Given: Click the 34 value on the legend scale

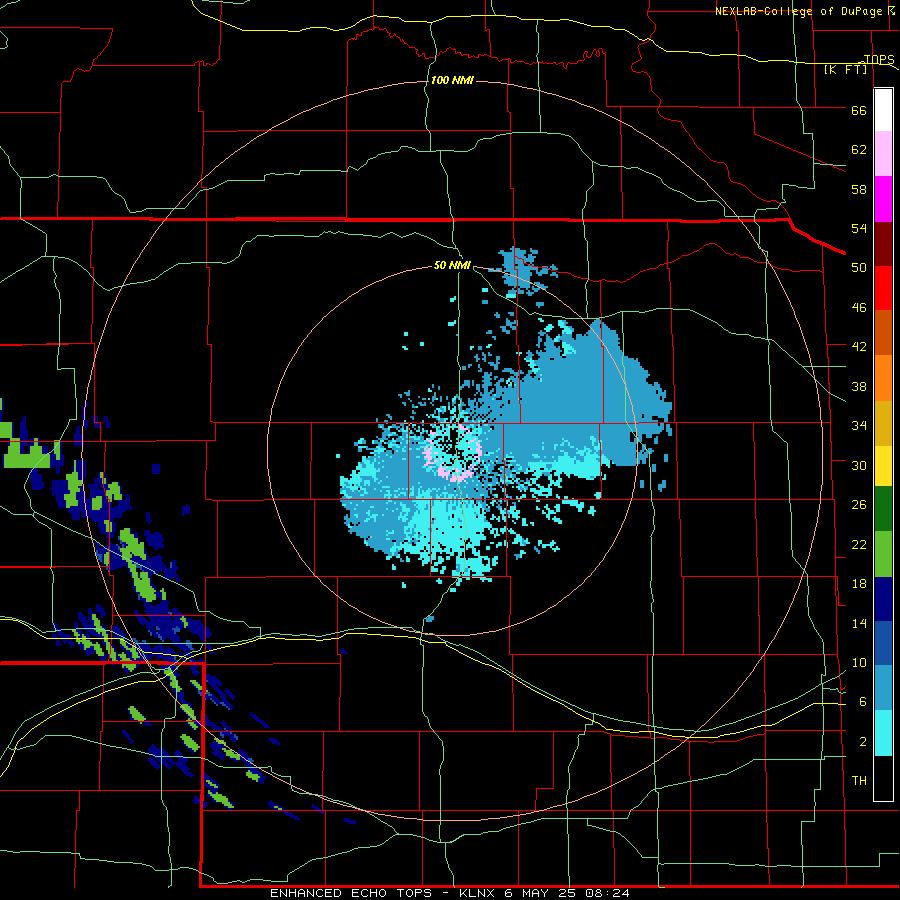Looking at the screenshot, I should pyautogui.click(x=859, y=425).
